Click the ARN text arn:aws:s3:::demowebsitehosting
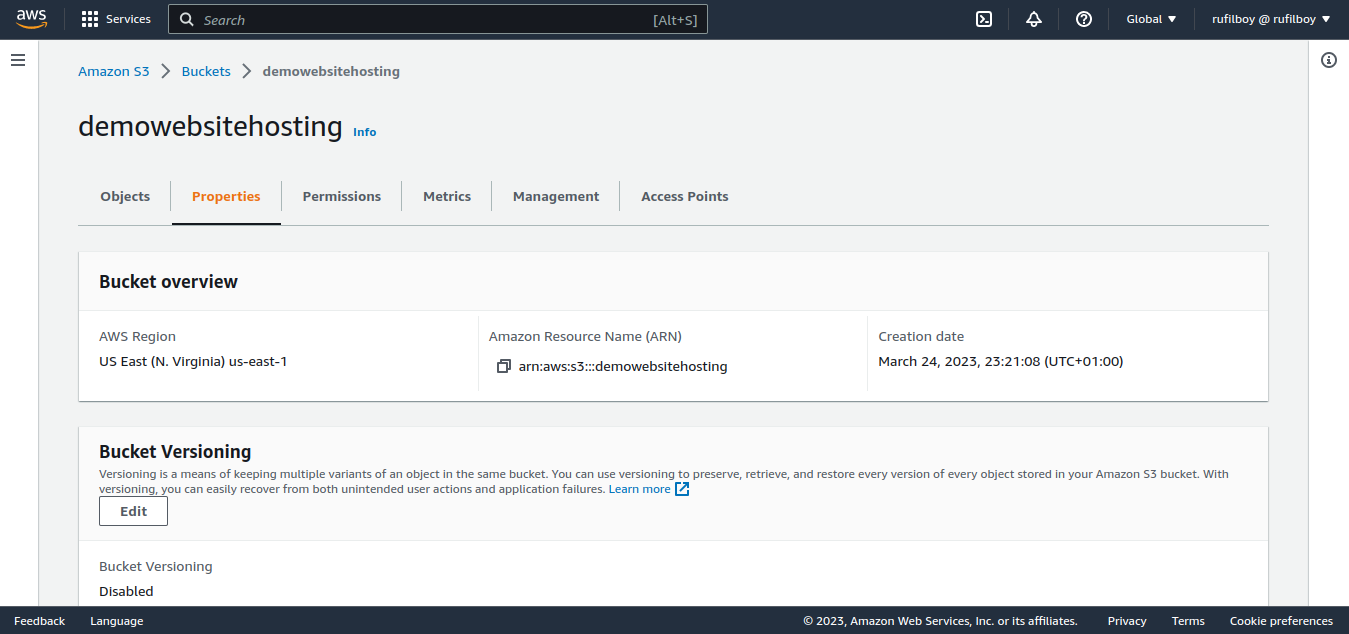The width and height of the screenshot is (1349, 634). pos(623,366)
